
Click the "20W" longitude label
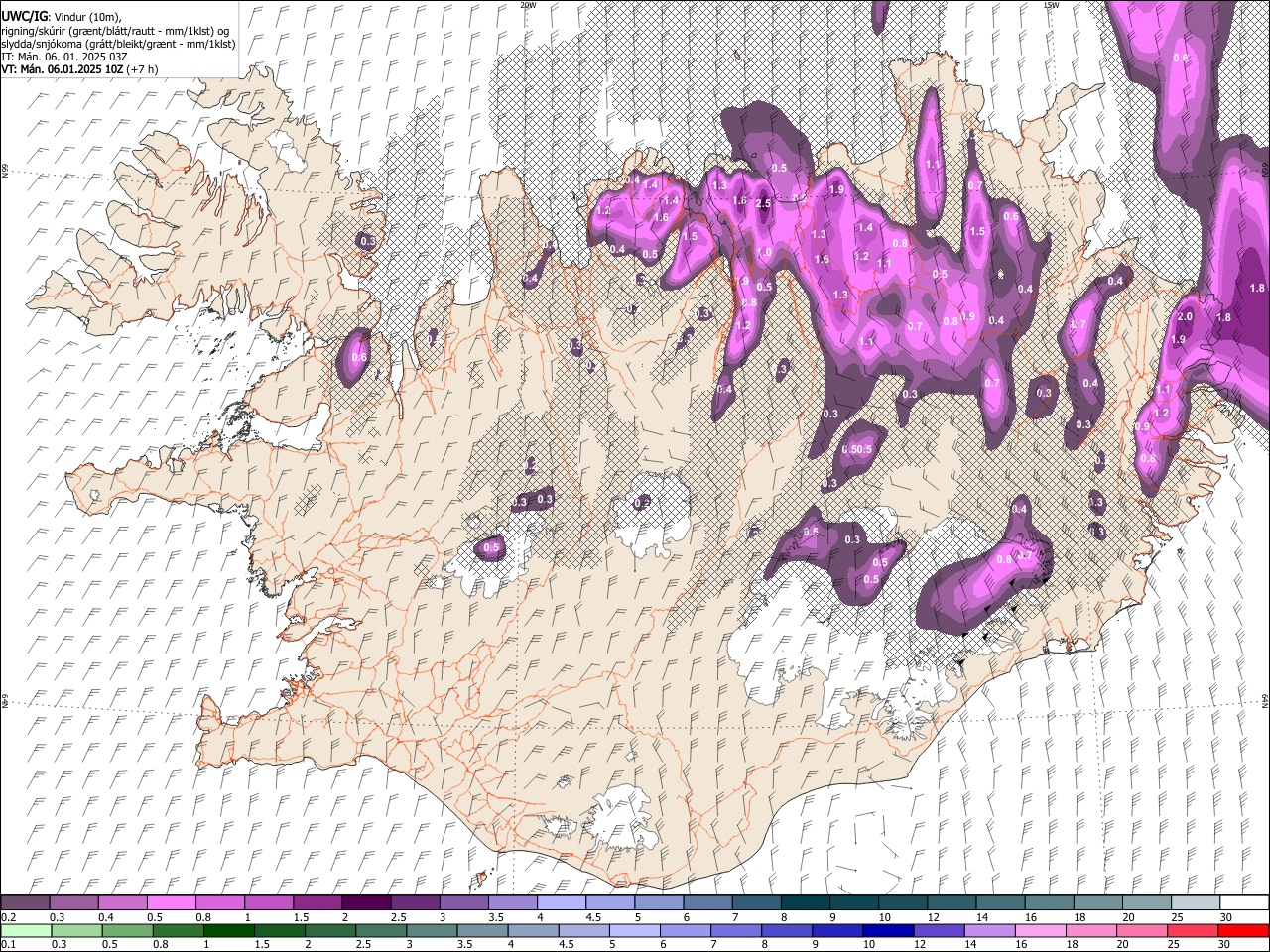click(x=528, y=5)
